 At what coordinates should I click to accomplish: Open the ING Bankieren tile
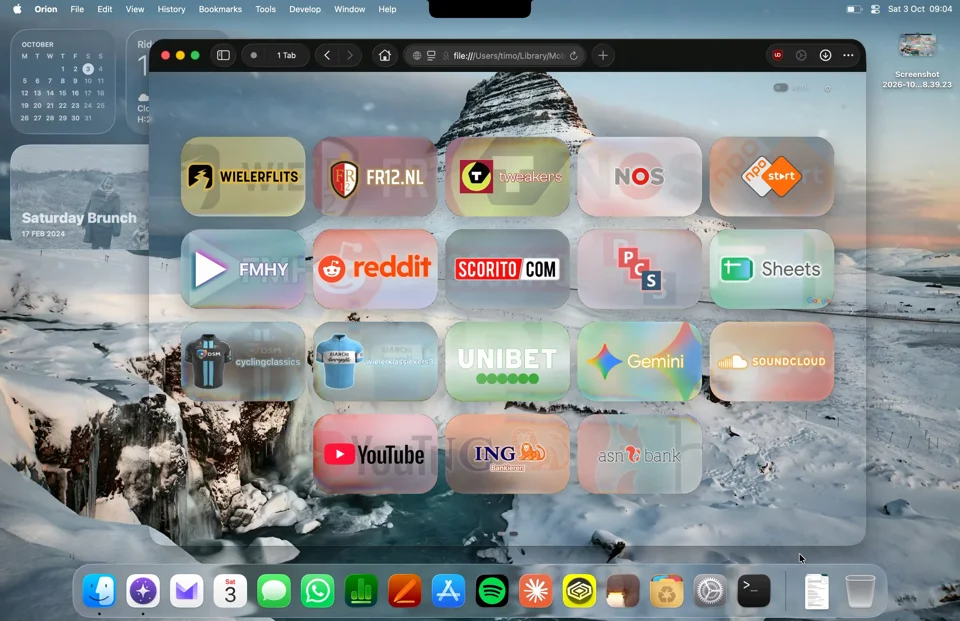click(508, 454)
